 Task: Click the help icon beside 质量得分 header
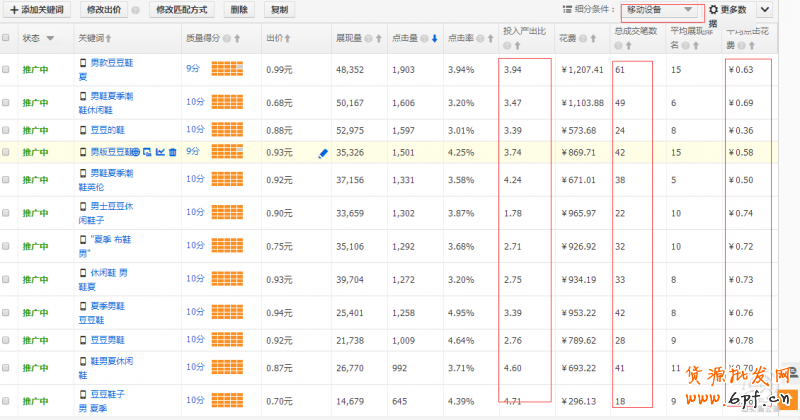click(227, 38)
